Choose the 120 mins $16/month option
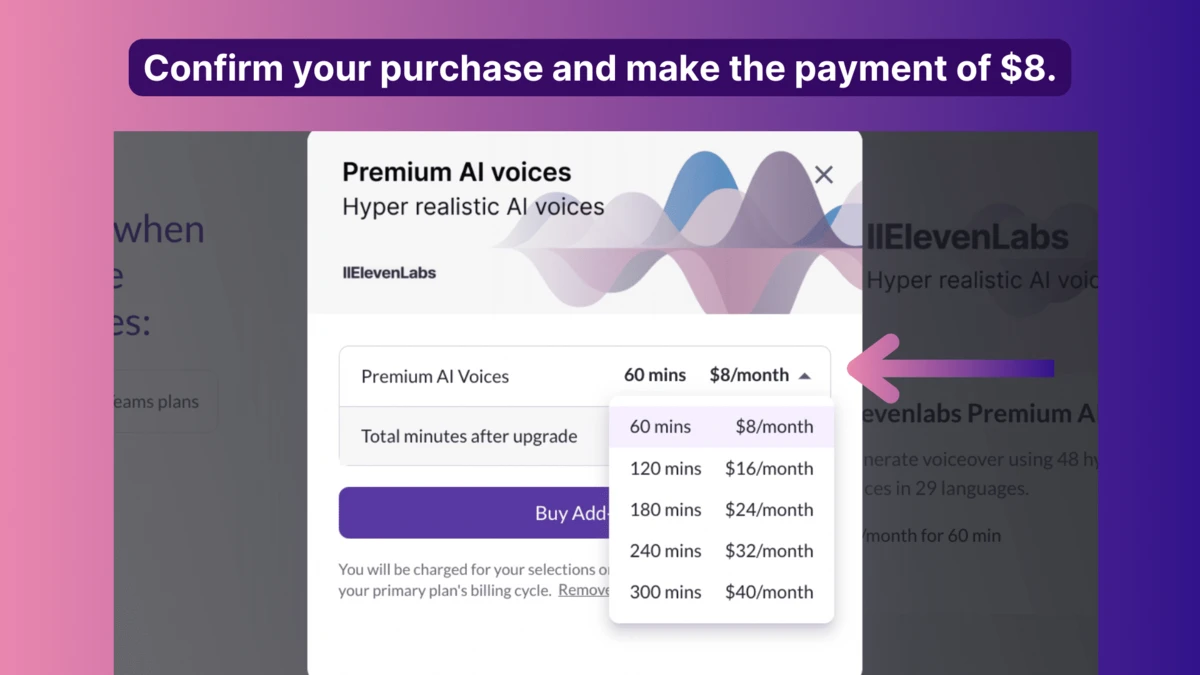The width and height of the screenshot is (1200, 675). 721,468
